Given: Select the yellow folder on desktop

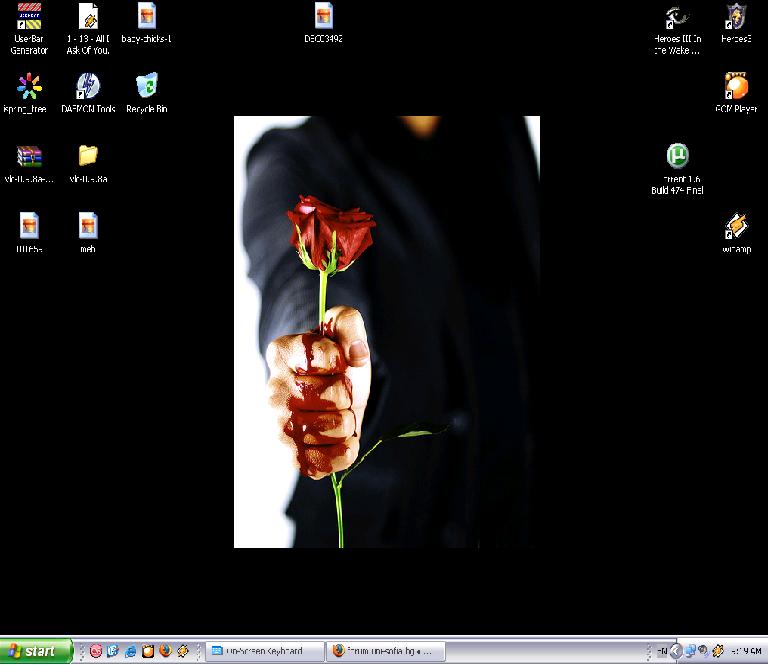Looking at the screenshot, I should (88, 157).
